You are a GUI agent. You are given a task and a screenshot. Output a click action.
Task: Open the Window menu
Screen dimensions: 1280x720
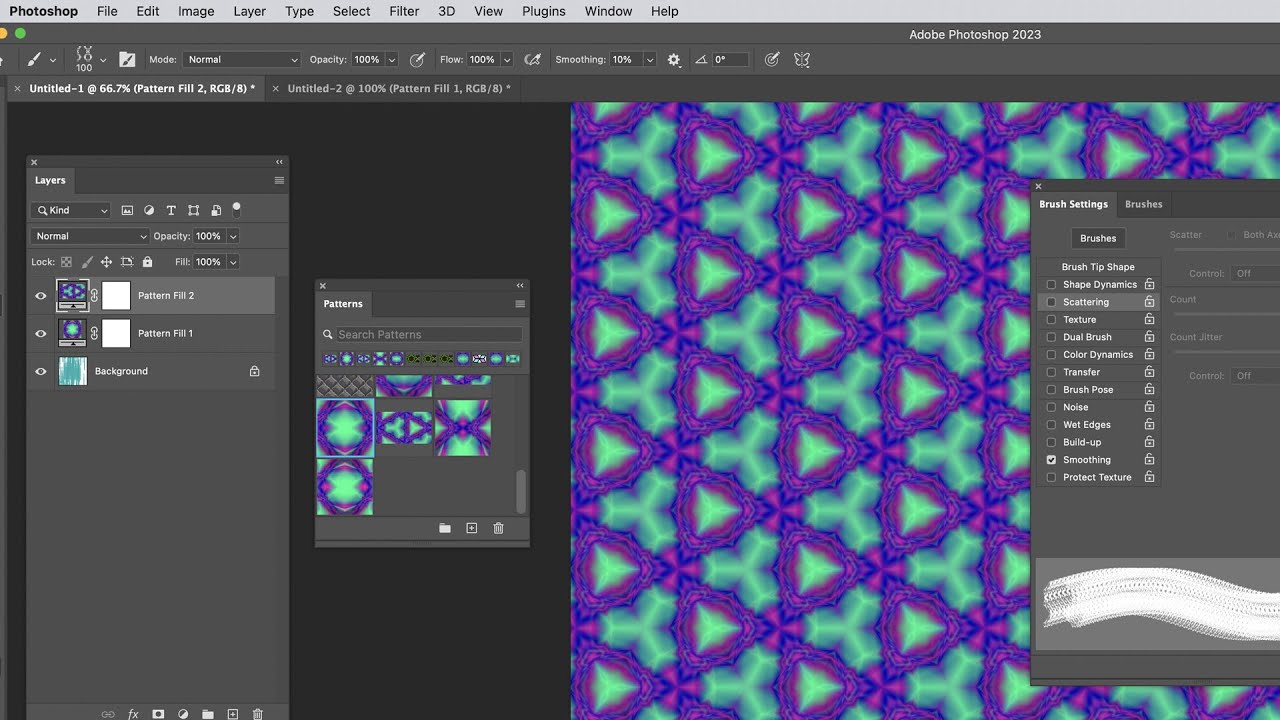(x=608, y=11)
